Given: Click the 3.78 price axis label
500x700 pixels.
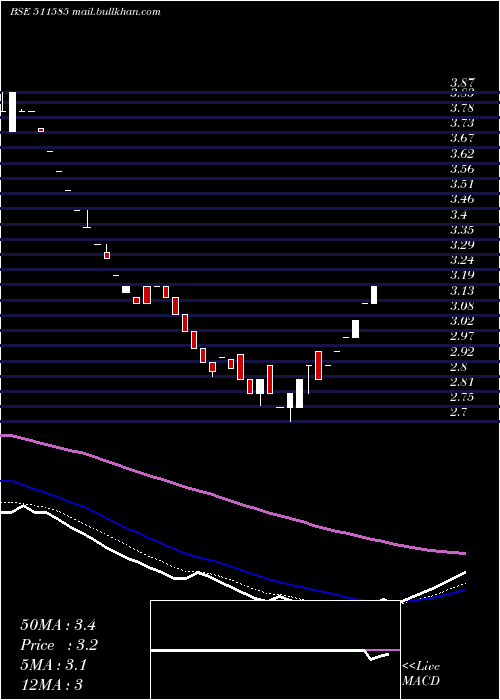Looking at the screenshot, I should [462, 108].
